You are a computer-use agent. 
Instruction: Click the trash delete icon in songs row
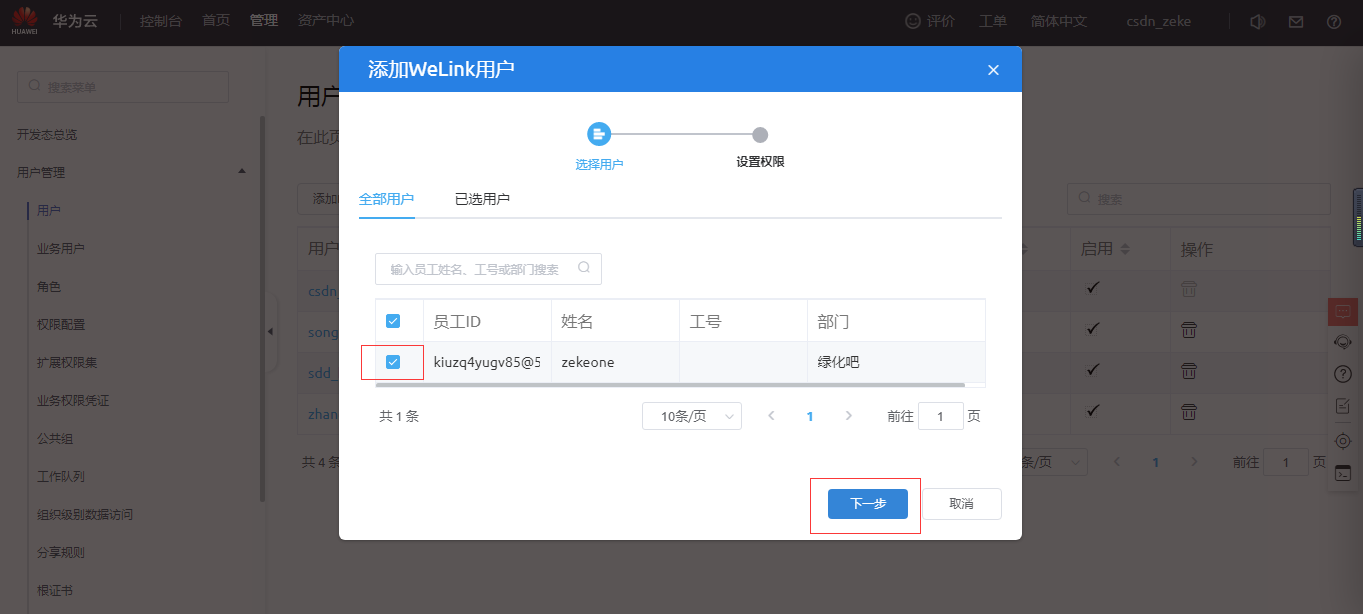(1188, 329)
